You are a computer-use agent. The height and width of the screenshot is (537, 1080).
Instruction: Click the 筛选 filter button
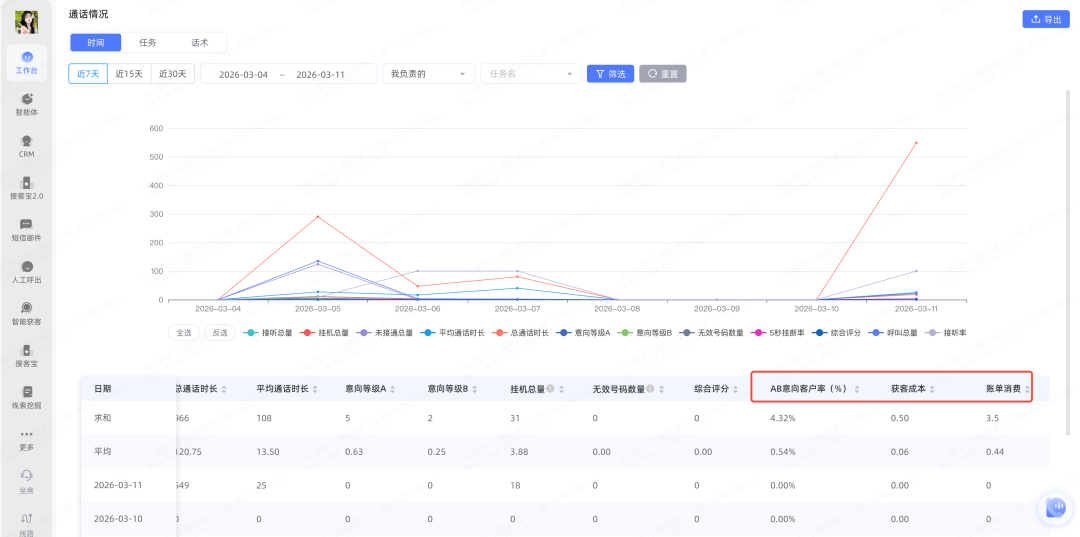[x=610, y=74]
